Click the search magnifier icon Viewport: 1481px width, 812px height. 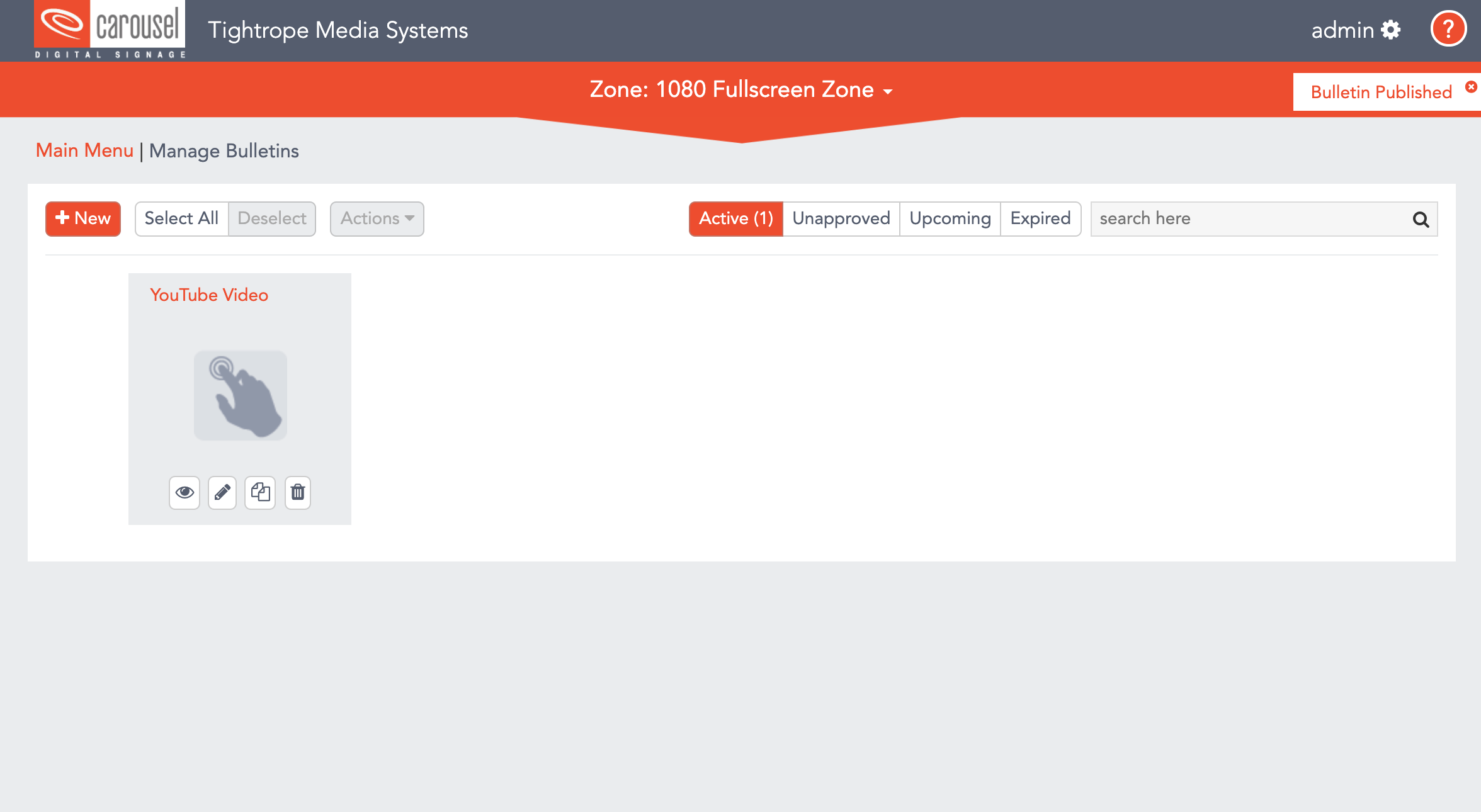pos(1421,219)
